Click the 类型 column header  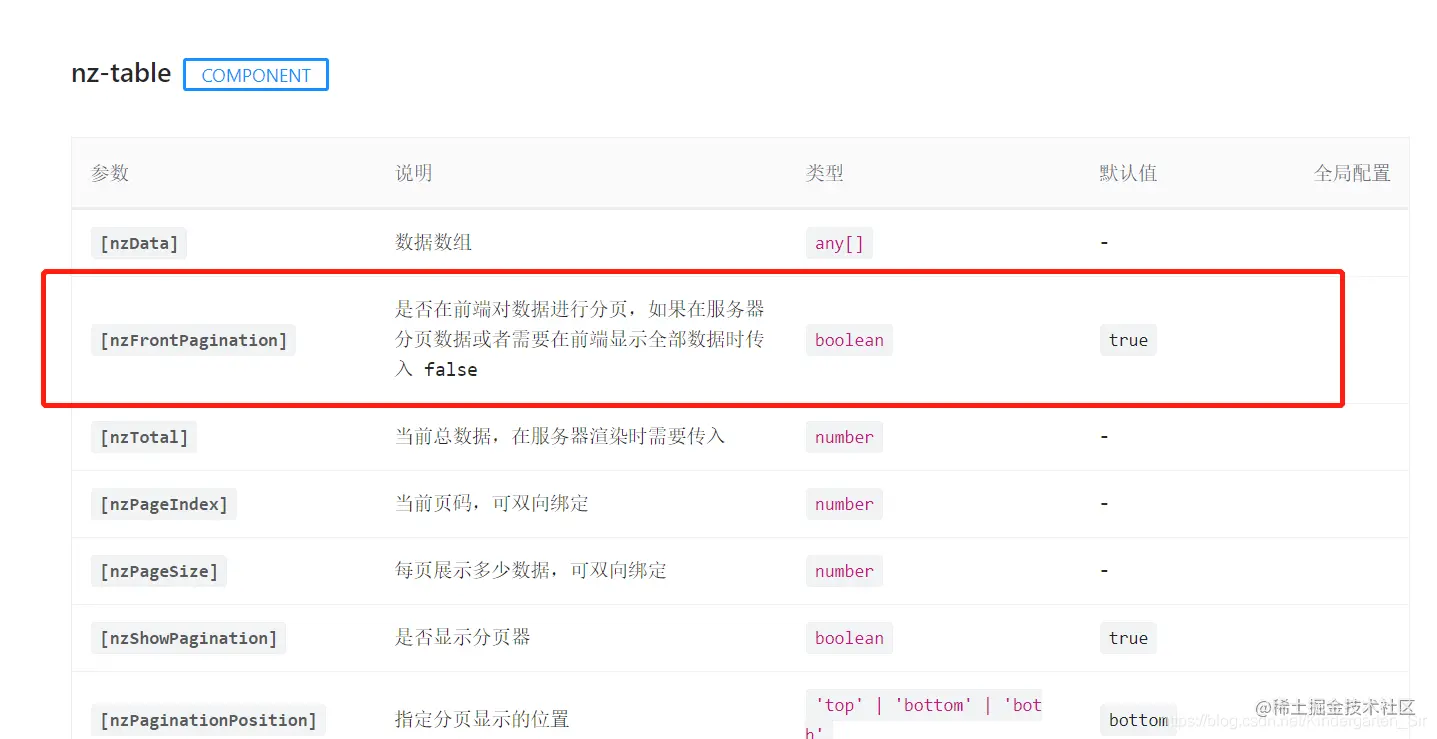825,173
